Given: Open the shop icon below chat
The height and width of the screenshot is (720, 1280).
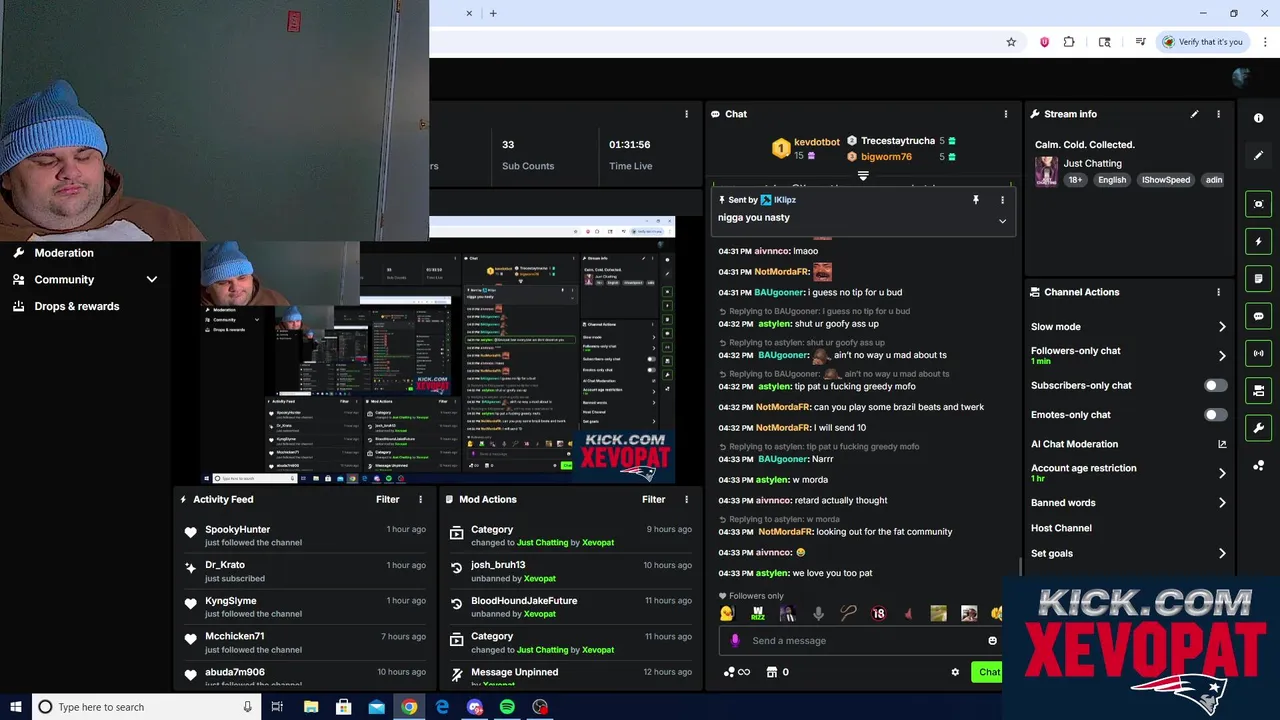Looking at the screenshot, I should pyautogui.click(x=771, y=672).
